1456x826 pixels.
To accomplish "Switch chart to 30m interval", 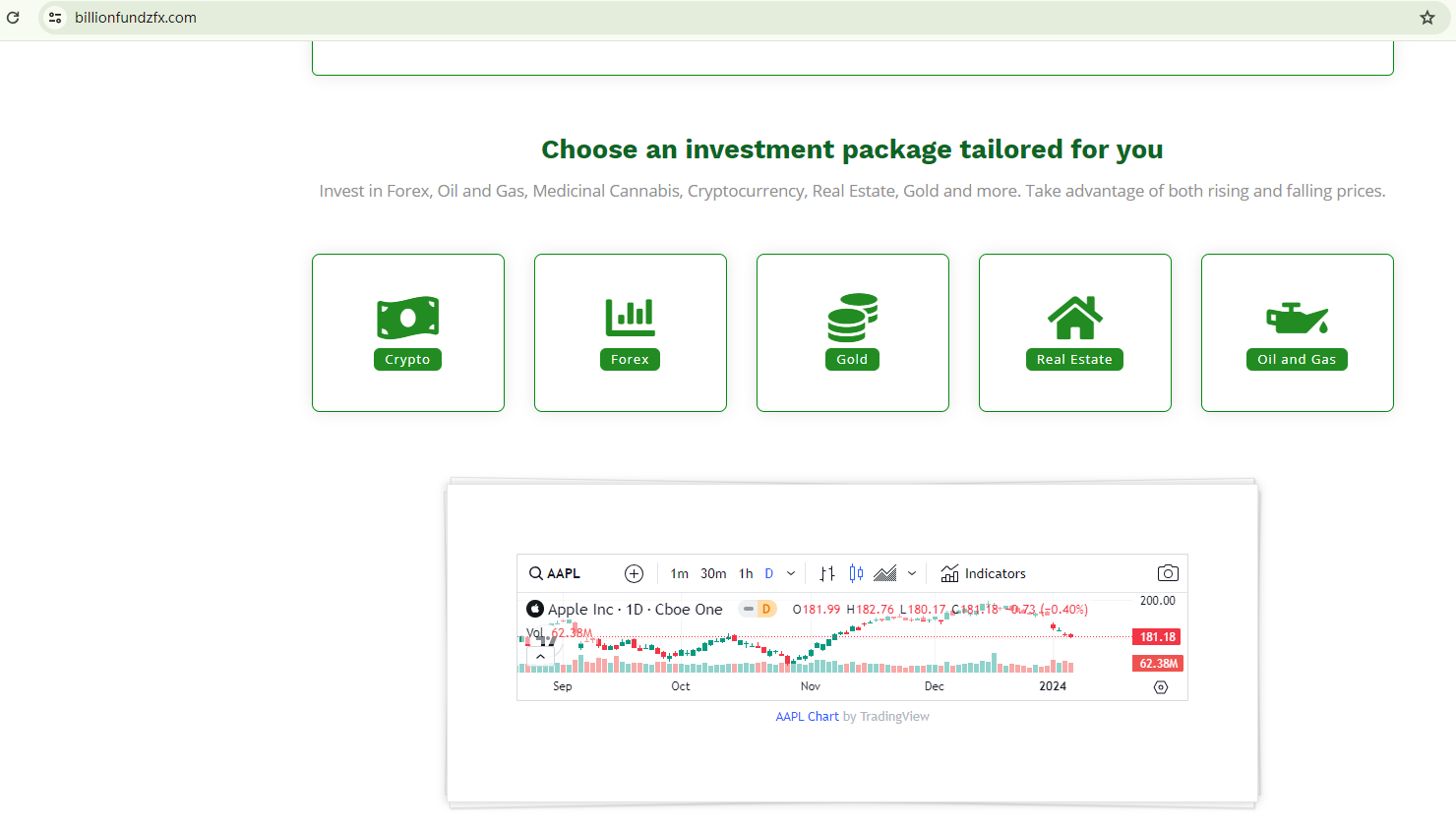I will [x=713, y=573].
